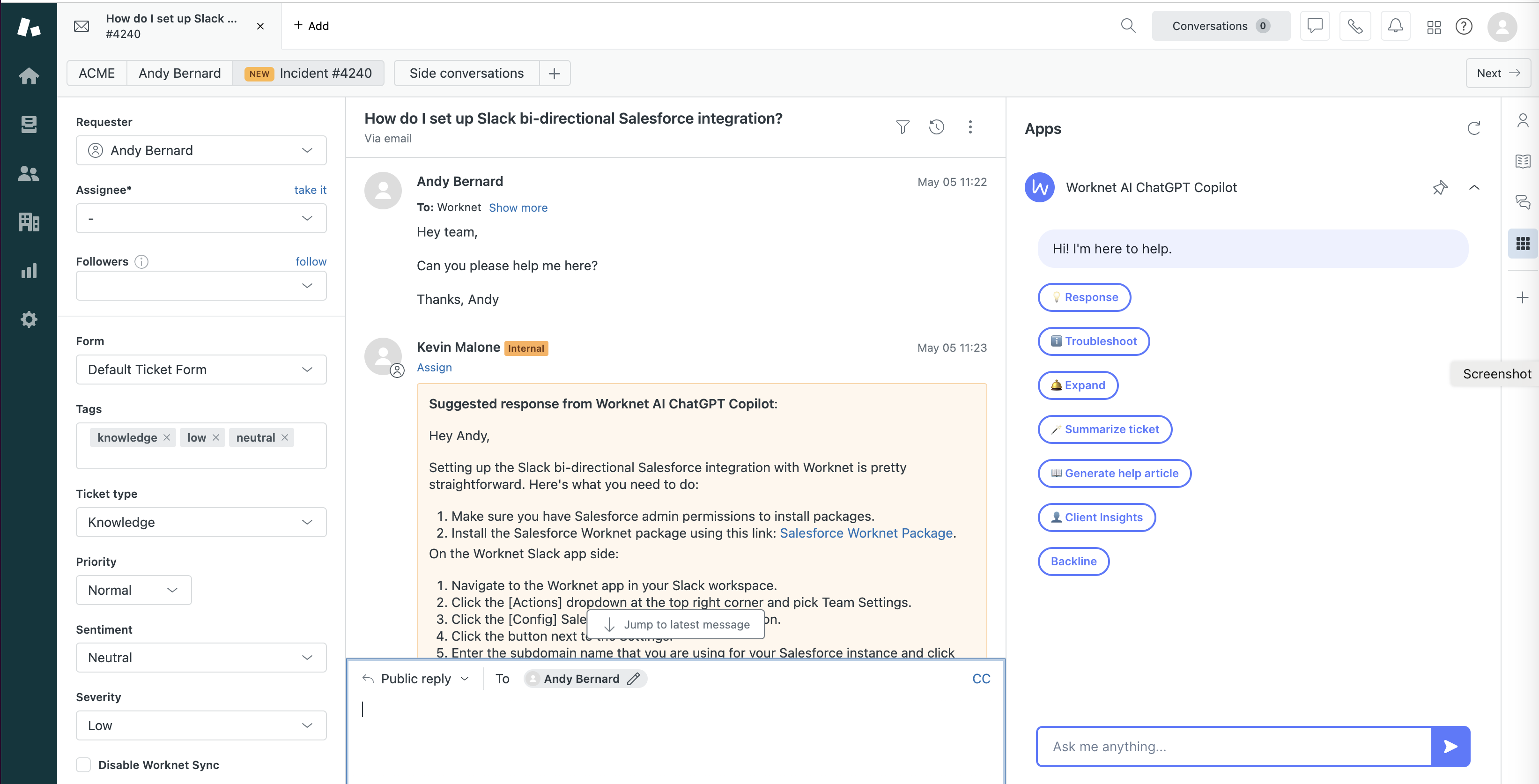Remove the knowledge tag
1539x784 pixels.
(167, 437)
